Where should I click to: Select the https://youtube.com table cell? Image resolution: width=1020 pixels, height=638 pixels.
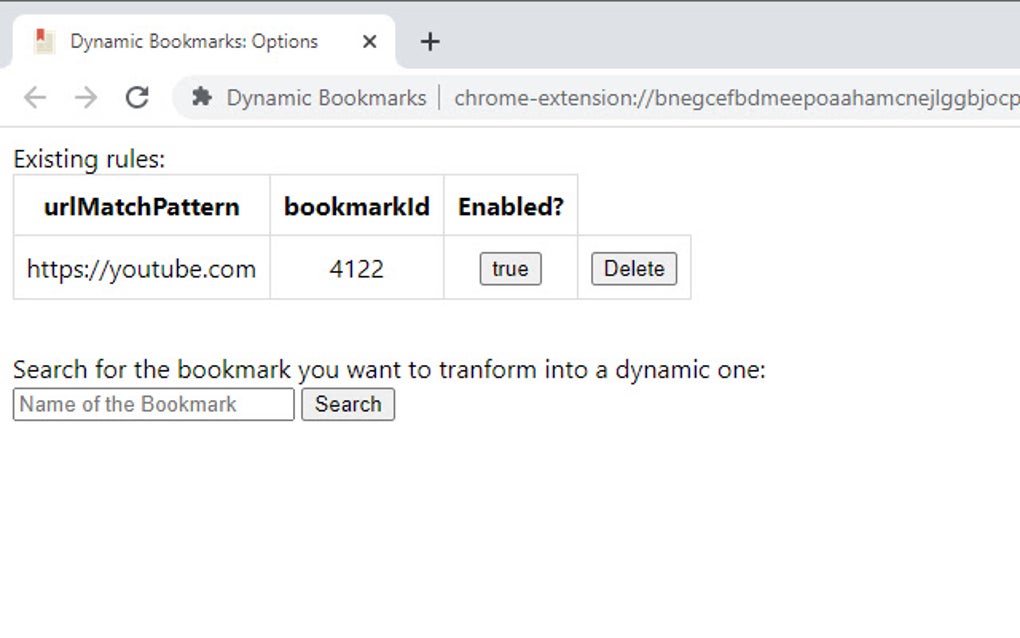pyautogui.click(x=140, y=268)
